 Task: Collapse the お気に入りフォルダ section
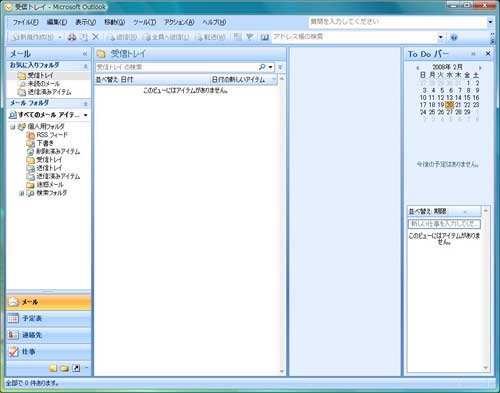click(85, 66)
